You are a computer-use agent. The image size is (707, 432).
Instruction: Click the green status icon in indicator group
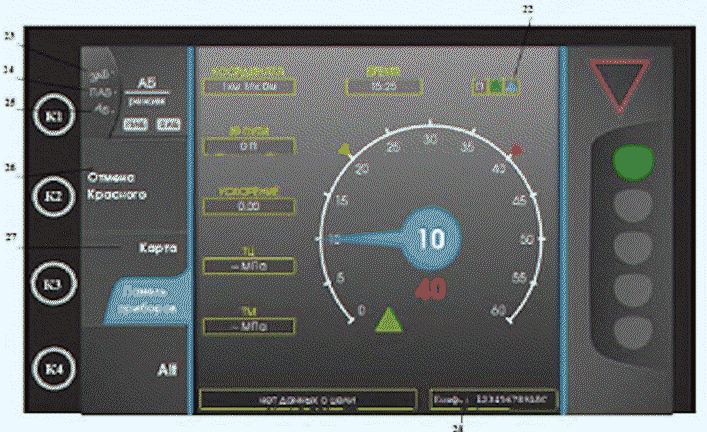(x=496, y=86)
